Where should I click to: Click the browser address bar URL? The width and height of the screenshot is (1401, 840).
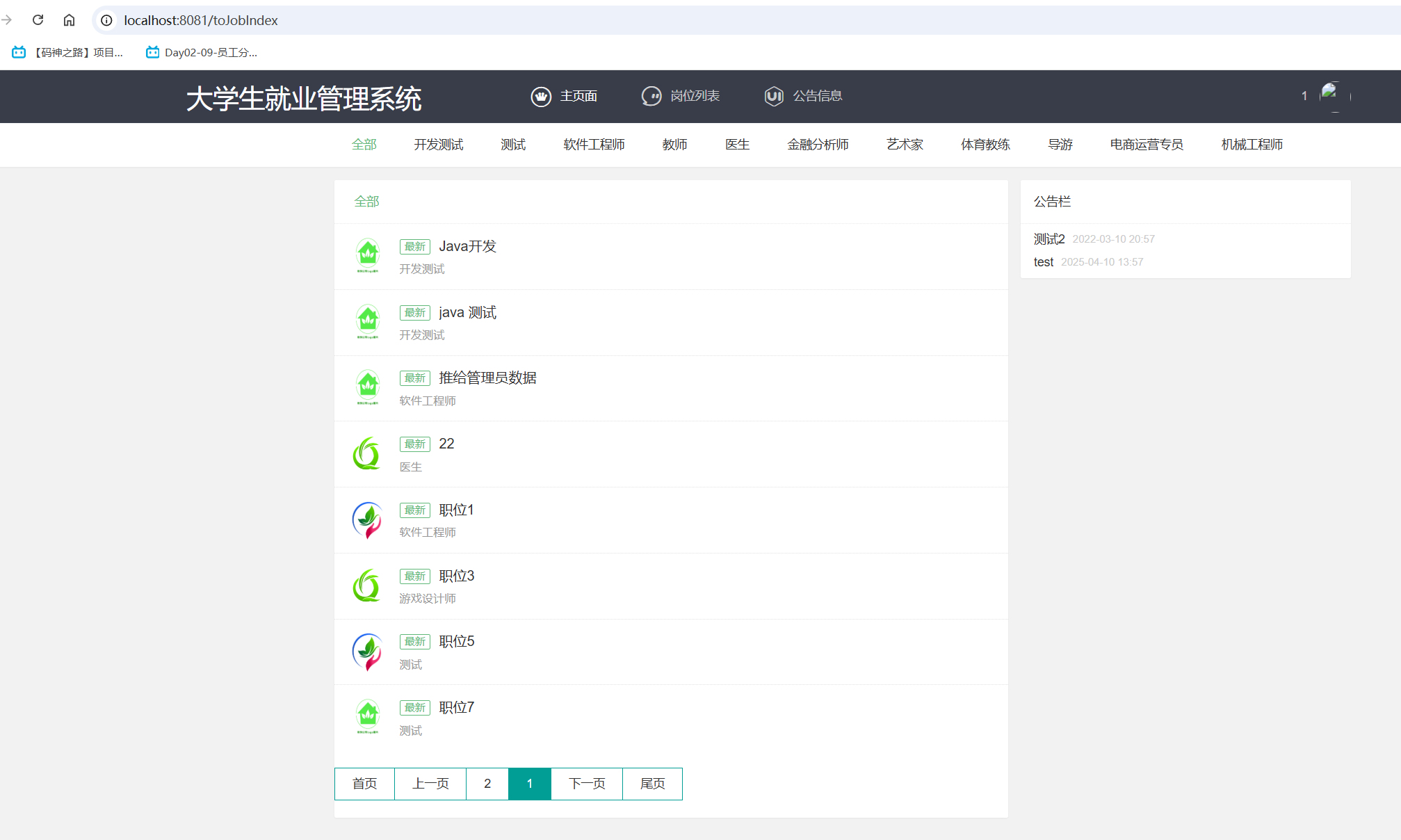[x=201, y=20]
